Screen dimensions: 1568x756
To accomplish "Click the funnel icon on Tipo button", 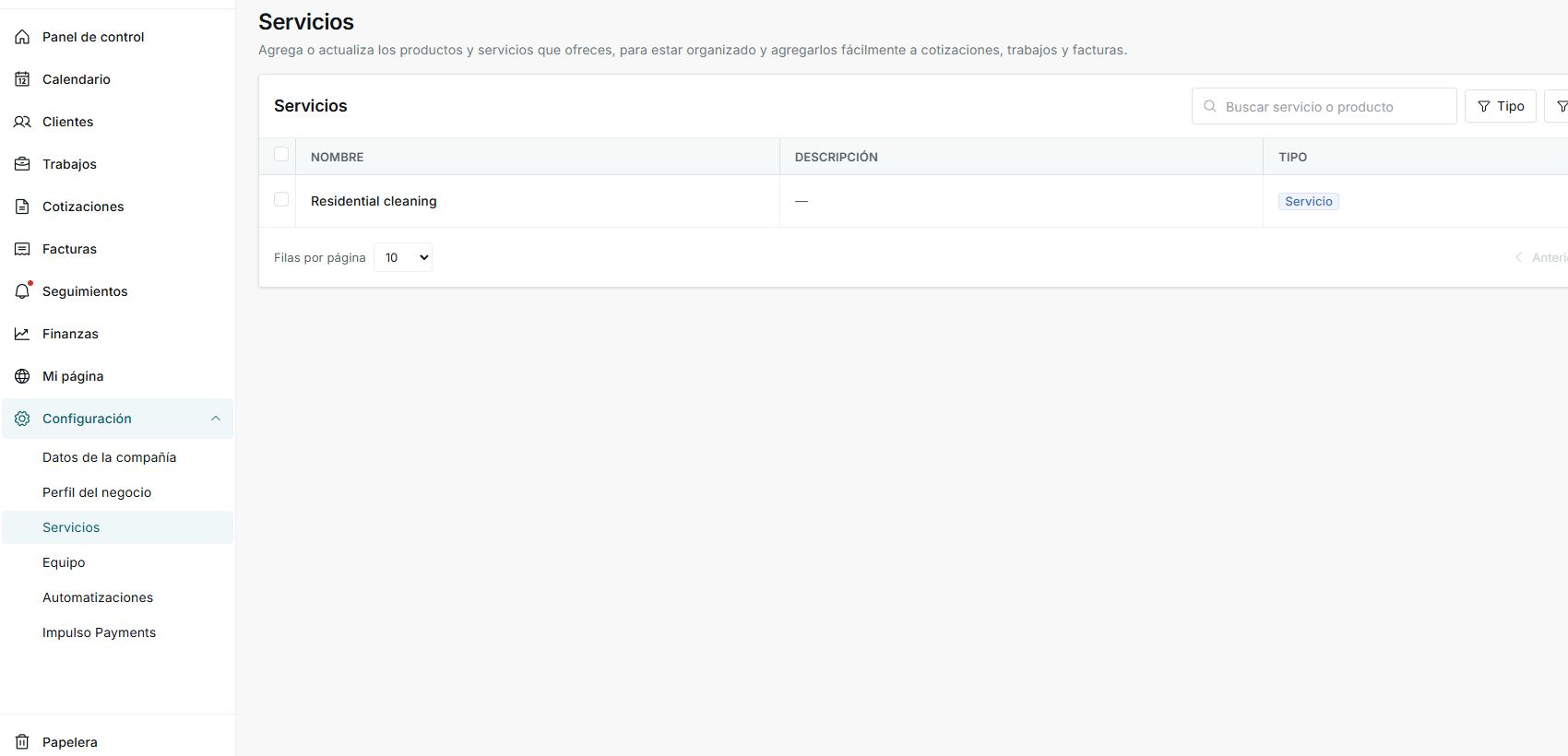I will (1483, 107).
